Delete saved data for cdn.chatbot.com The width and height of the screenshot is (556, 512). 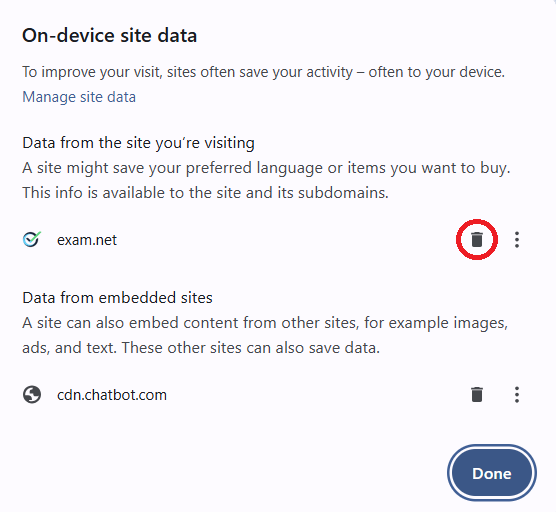(477, 394)
